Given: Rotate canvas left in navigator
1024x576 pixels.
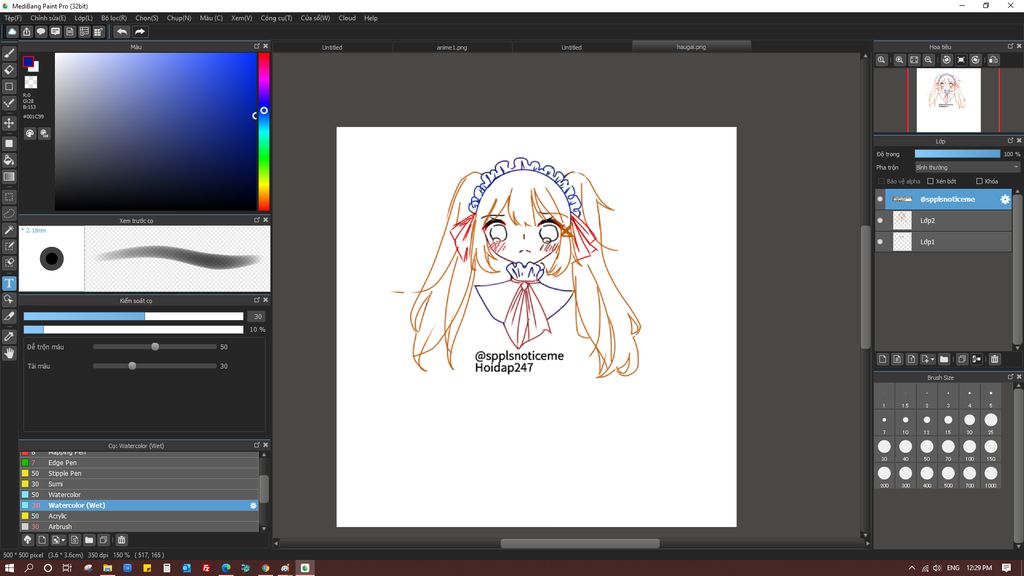Looking at the screenshot, I should click(946, 60).
